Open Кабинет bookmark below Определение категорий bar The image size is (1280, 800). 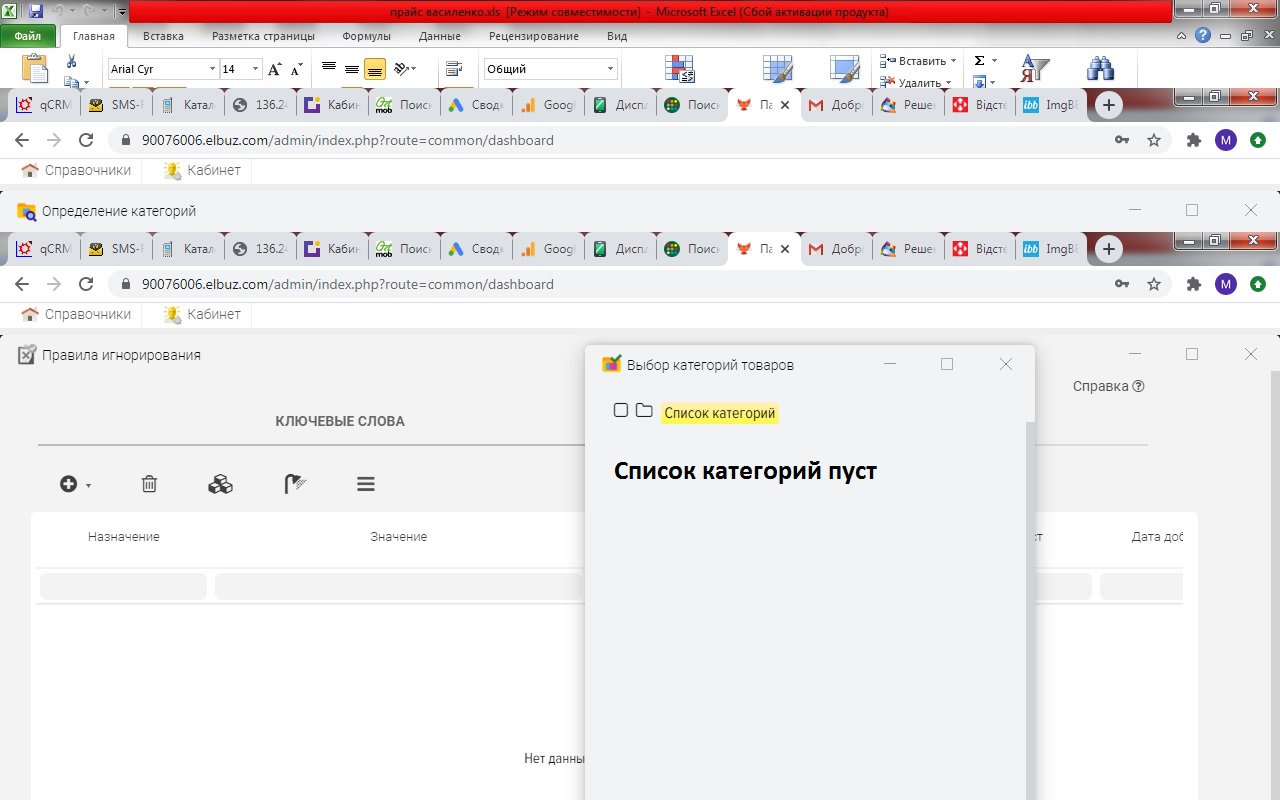(203, 314)
